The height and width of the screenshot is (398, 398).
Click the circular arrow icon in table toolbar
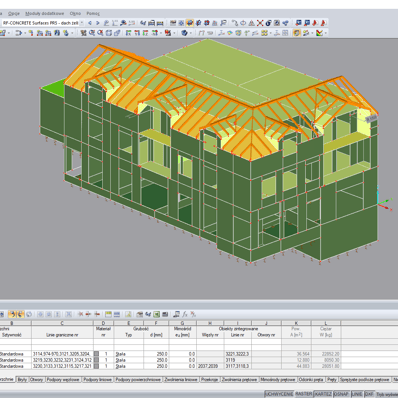[x=29, y=314]
